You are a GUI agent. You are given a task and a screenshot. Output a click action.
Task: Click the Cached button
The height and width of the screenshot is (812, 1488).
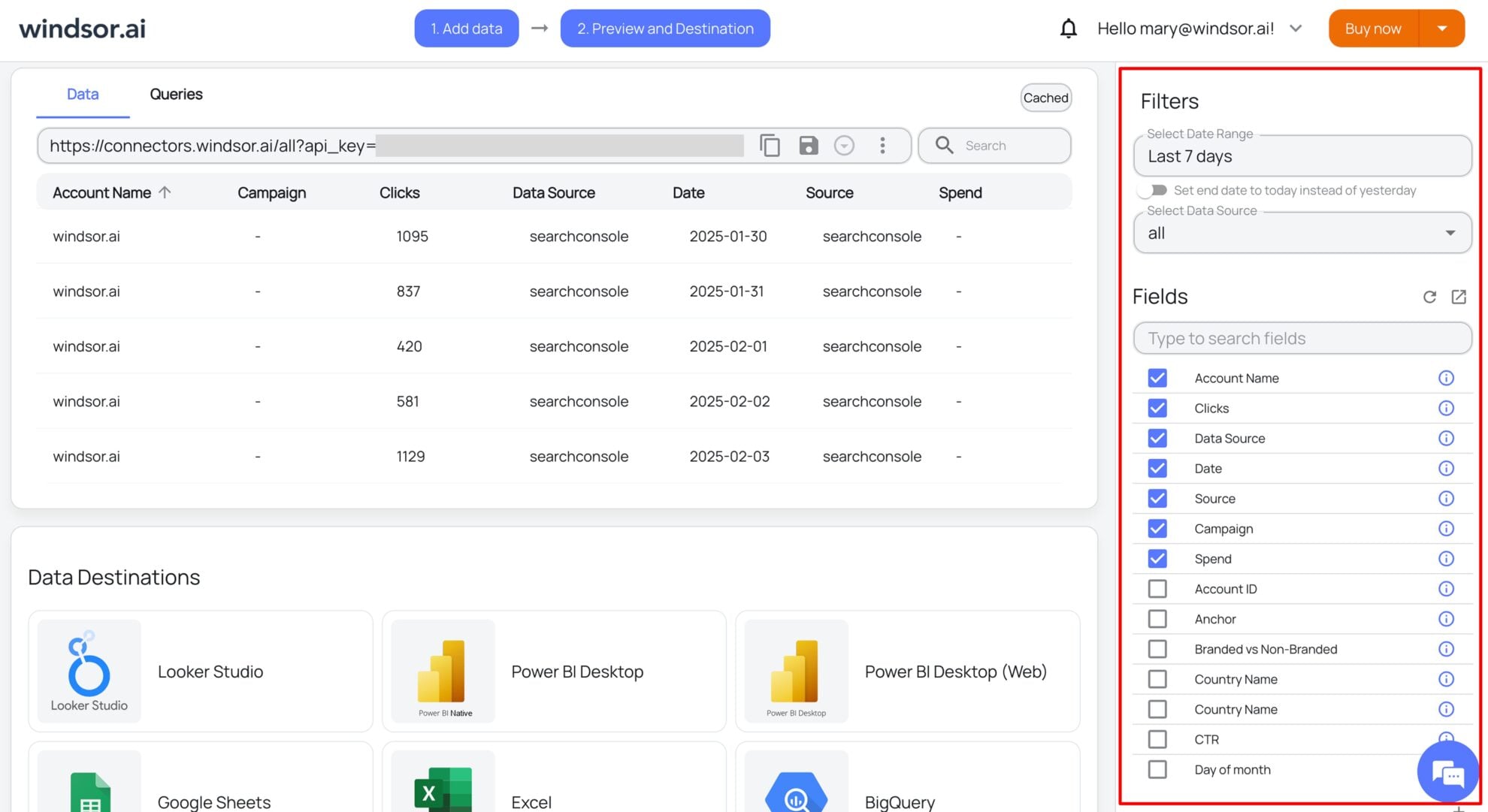point(1045,98)
